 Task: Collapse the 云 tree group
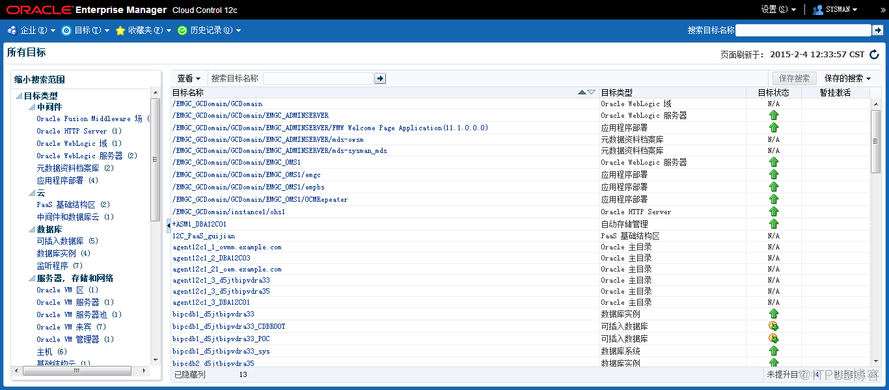[31, 193]
